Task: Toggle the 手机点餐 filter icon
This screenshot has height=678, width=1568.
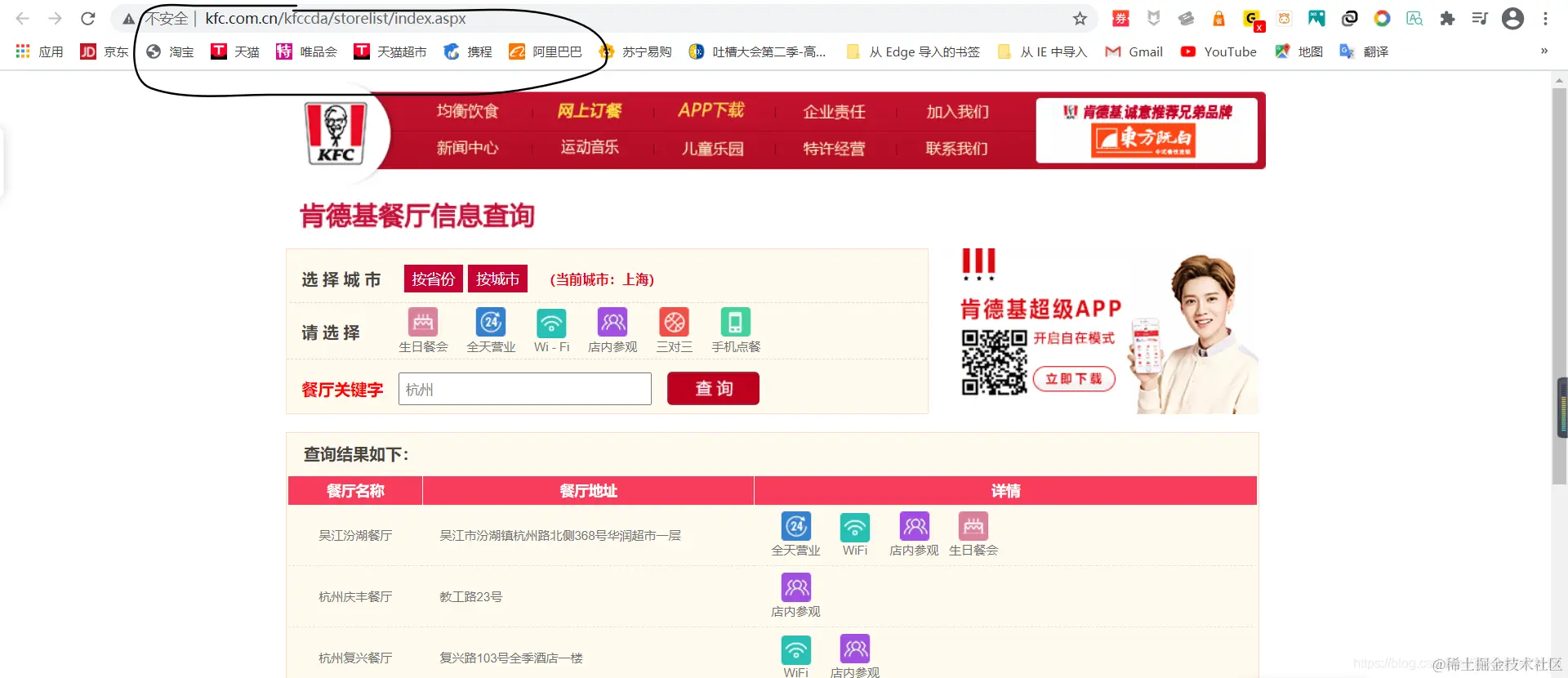Action: [x=735, y=322]
